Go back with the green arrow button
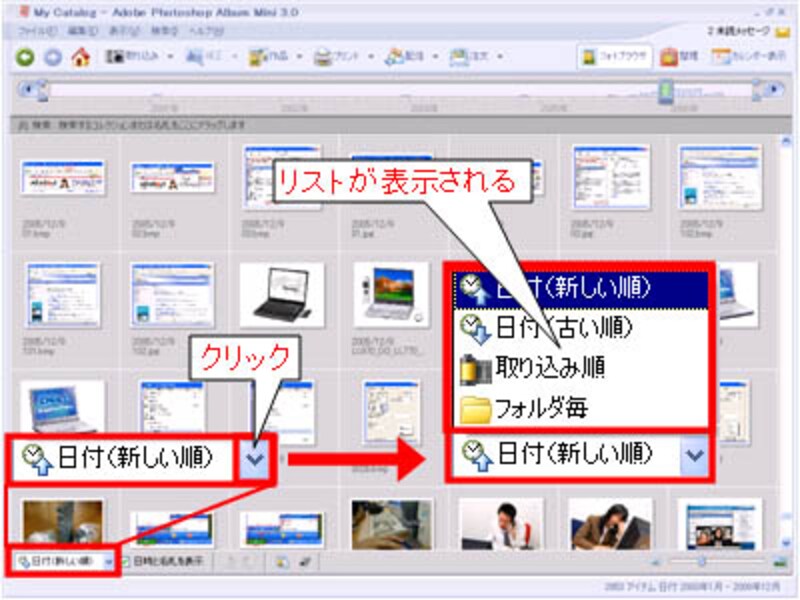 pyautogui.click(x=25, y=57)
